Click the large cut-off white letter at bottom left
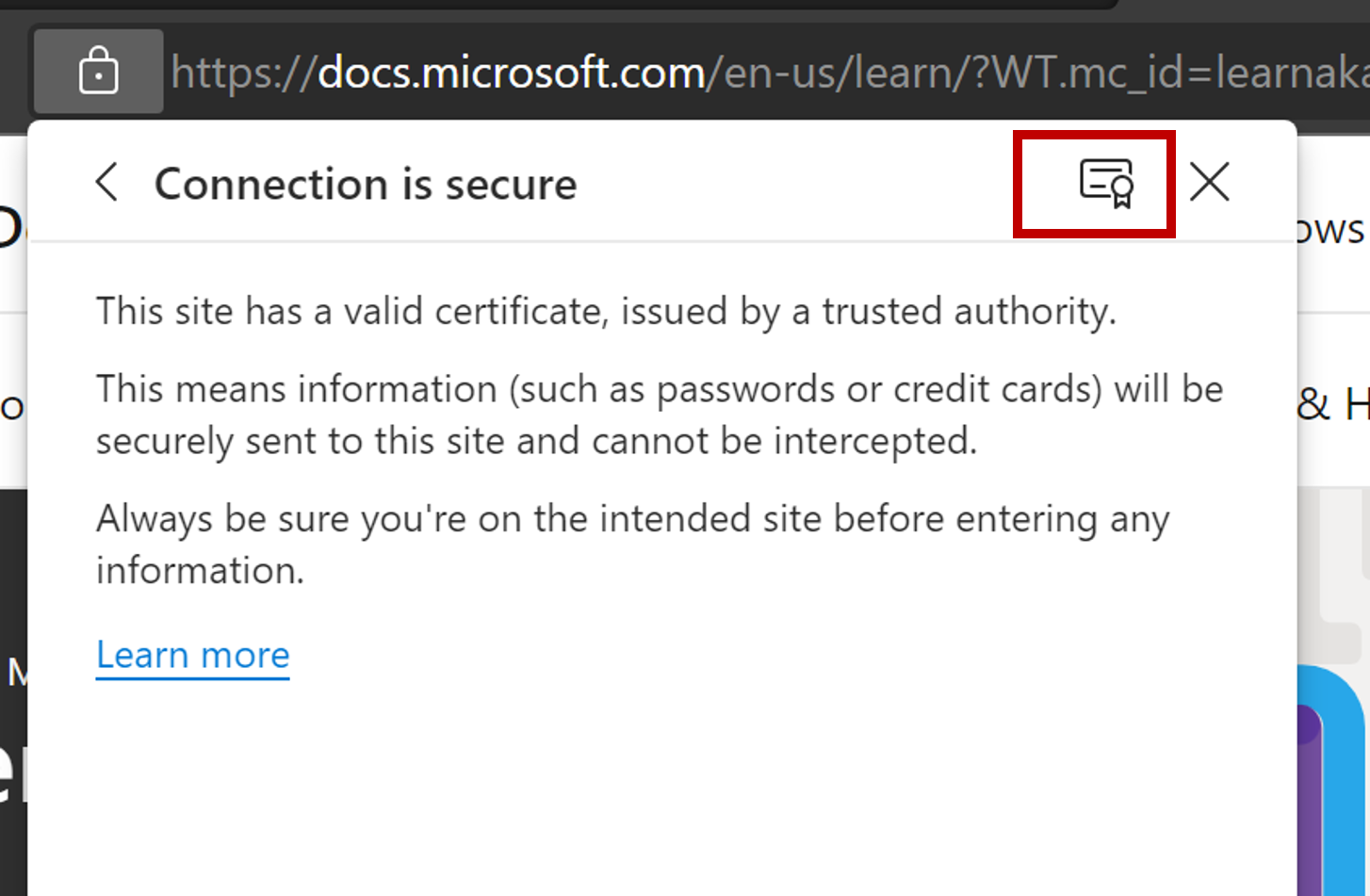This screenshot has width=1370, height=896. (x=12, y=770)
